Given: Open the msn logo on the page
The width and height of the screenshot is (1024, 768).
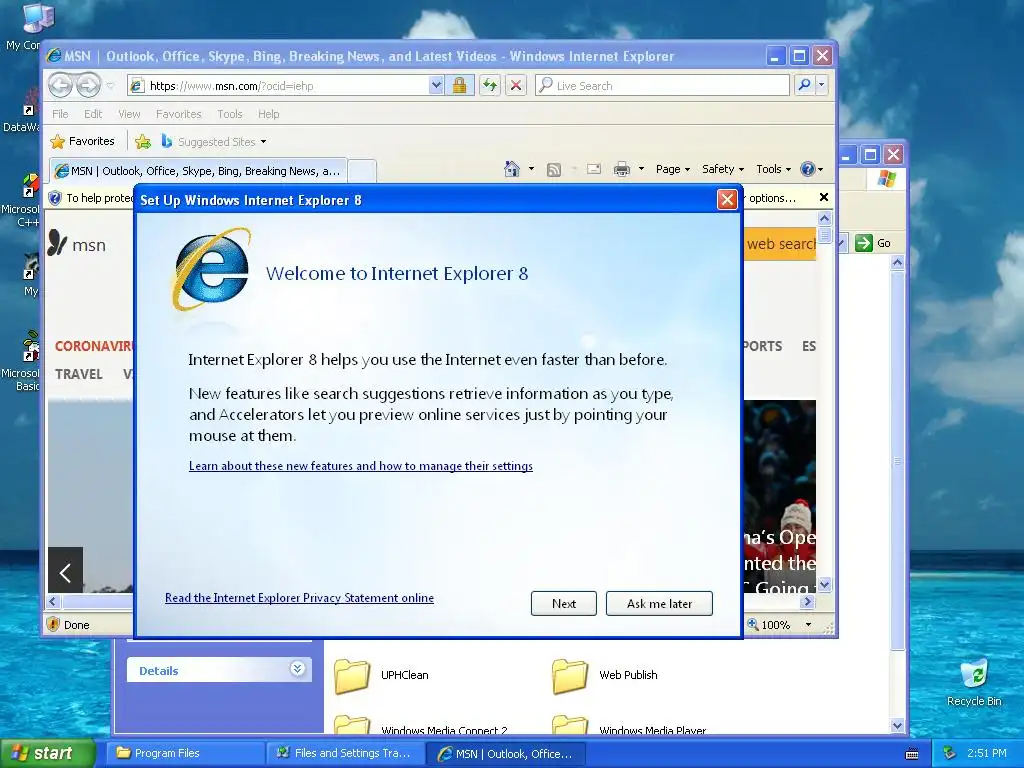Looking at the screenshot, I should [77, 244].
